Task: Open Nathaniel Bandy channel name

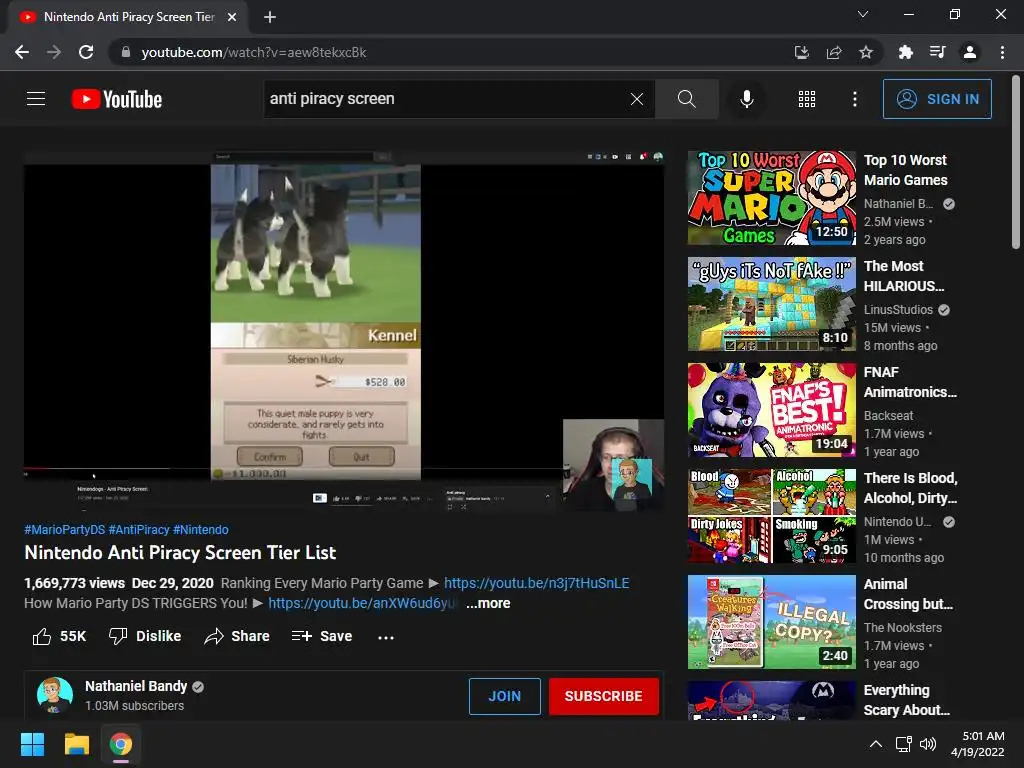Action: (136, 686)
